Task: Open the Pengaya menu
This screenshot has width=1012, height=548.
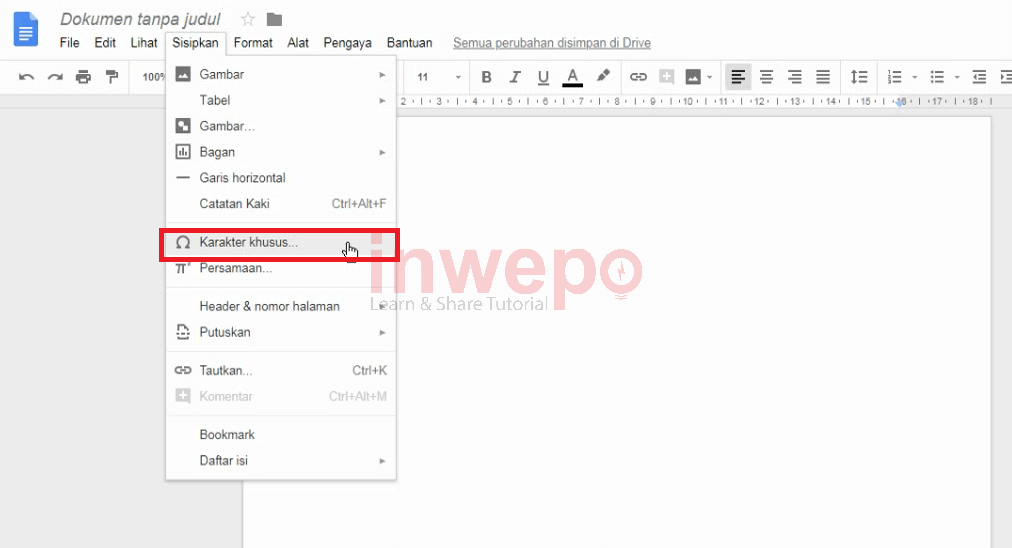Action: (x=347, y=43)
